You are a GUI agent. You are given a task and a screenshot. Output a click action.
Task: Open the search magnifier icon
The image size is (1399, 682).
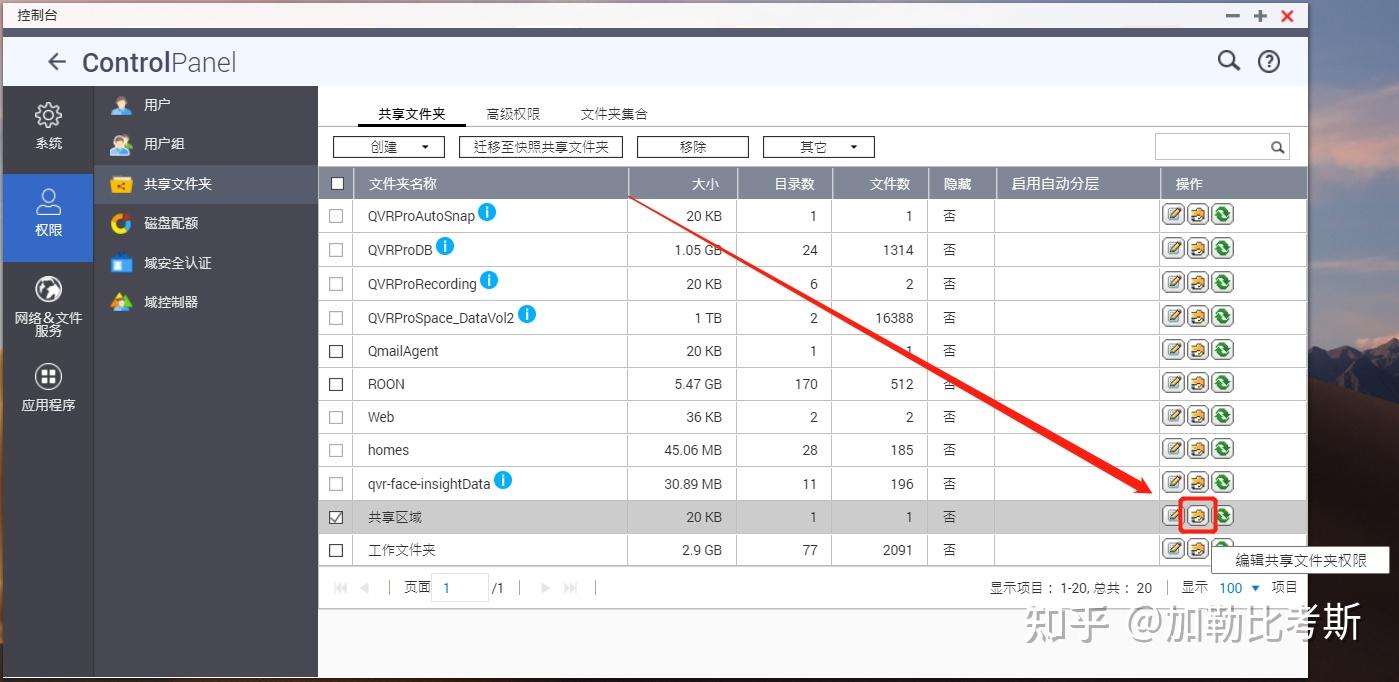[x=1229, y=60]
